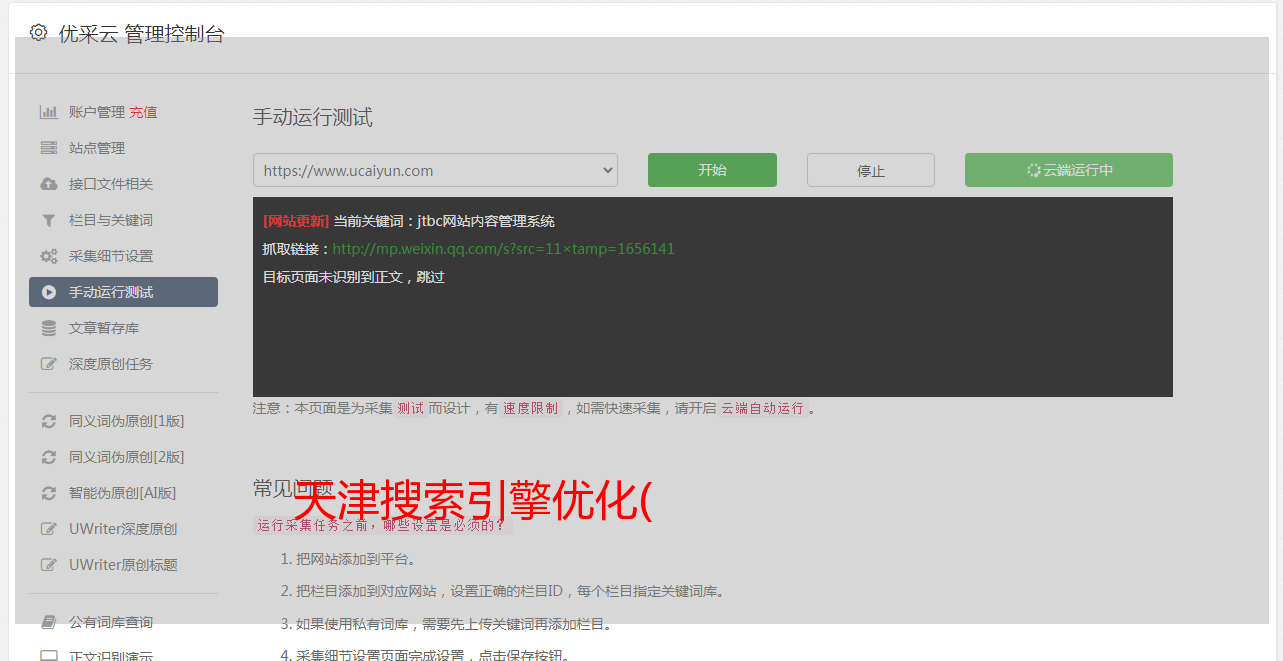Click the log line 目标页面未识别到正文，跳过
1283x661 pixels.
(354, 277)
